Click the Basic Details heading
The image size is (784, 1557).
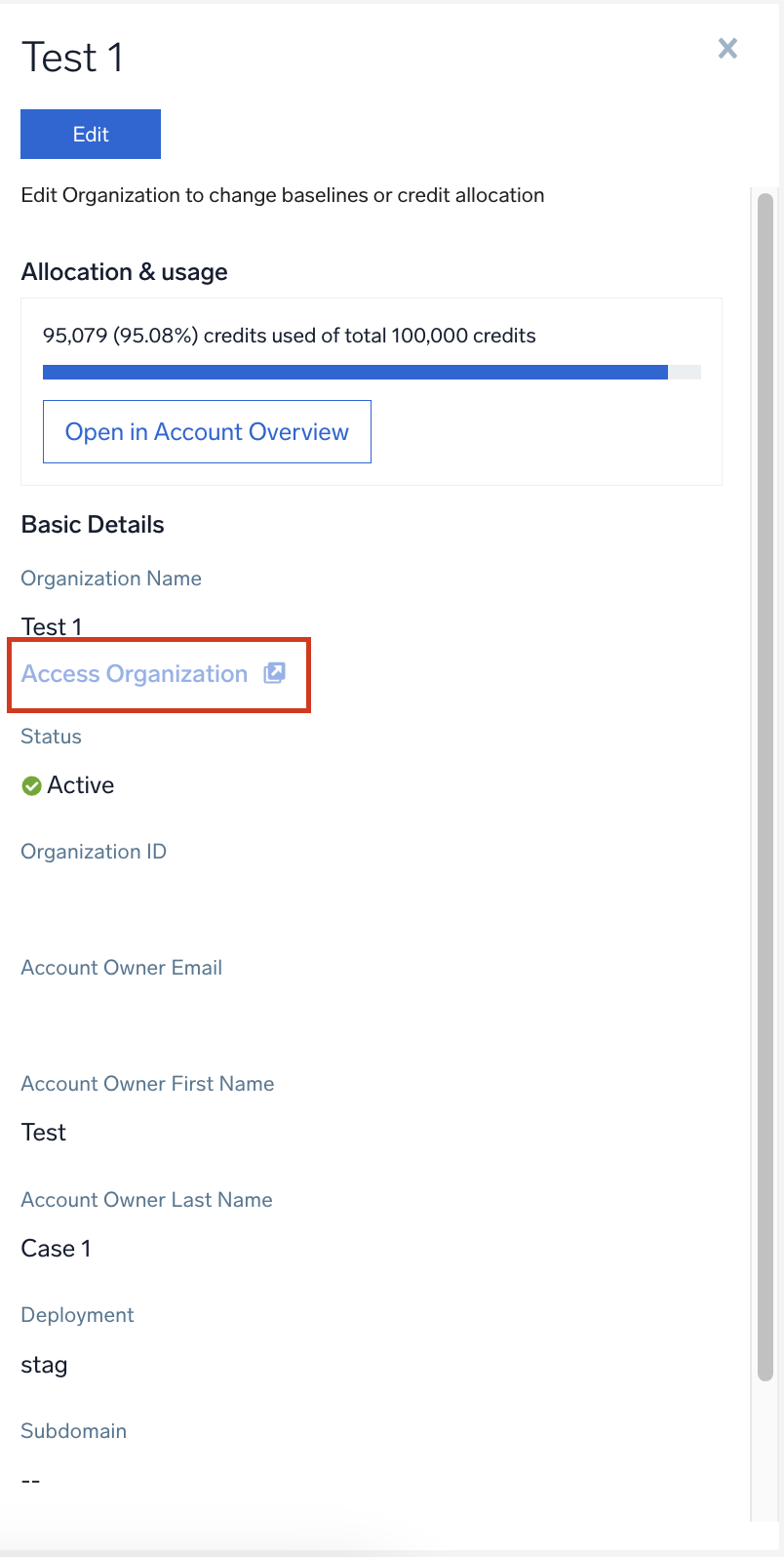pyautogui.click(x=93, y=525)
